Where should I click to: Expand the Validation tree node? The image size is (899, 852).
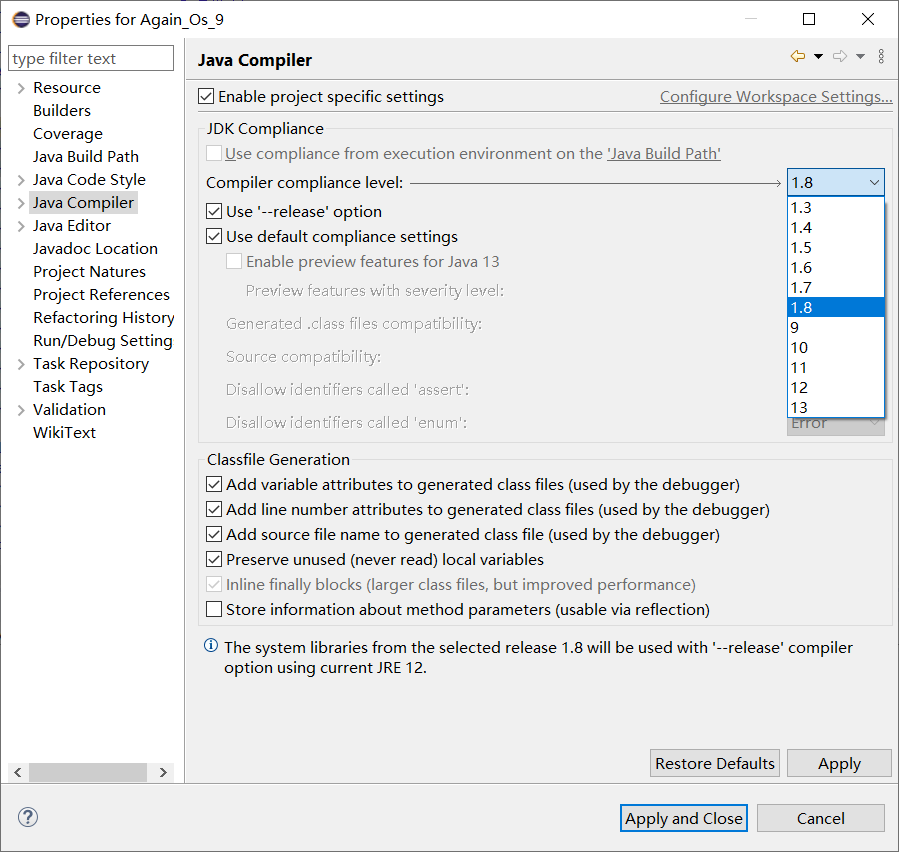point(21,410)
